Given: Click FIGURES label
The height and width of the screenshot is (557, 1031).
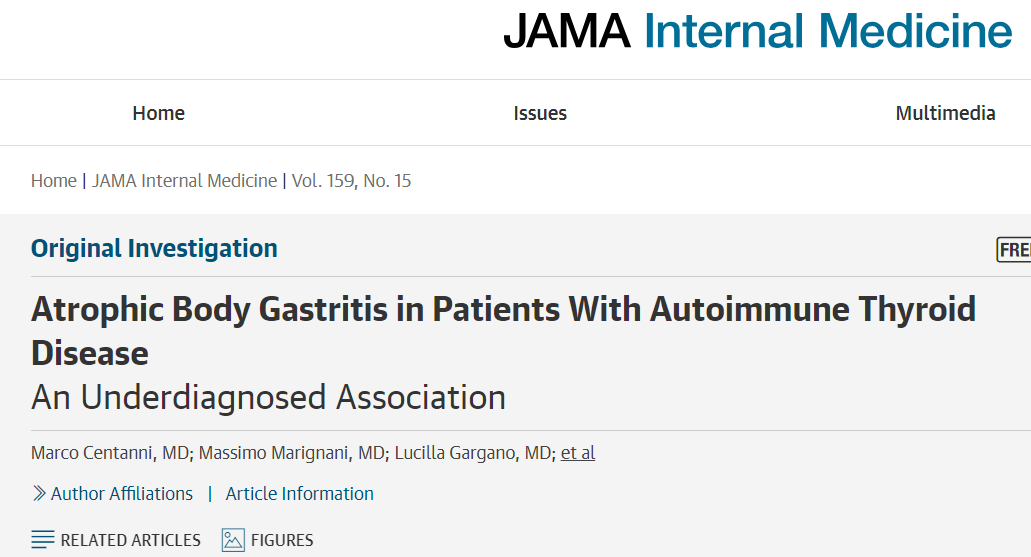Looking at the screenshot, I should [282, 541].
